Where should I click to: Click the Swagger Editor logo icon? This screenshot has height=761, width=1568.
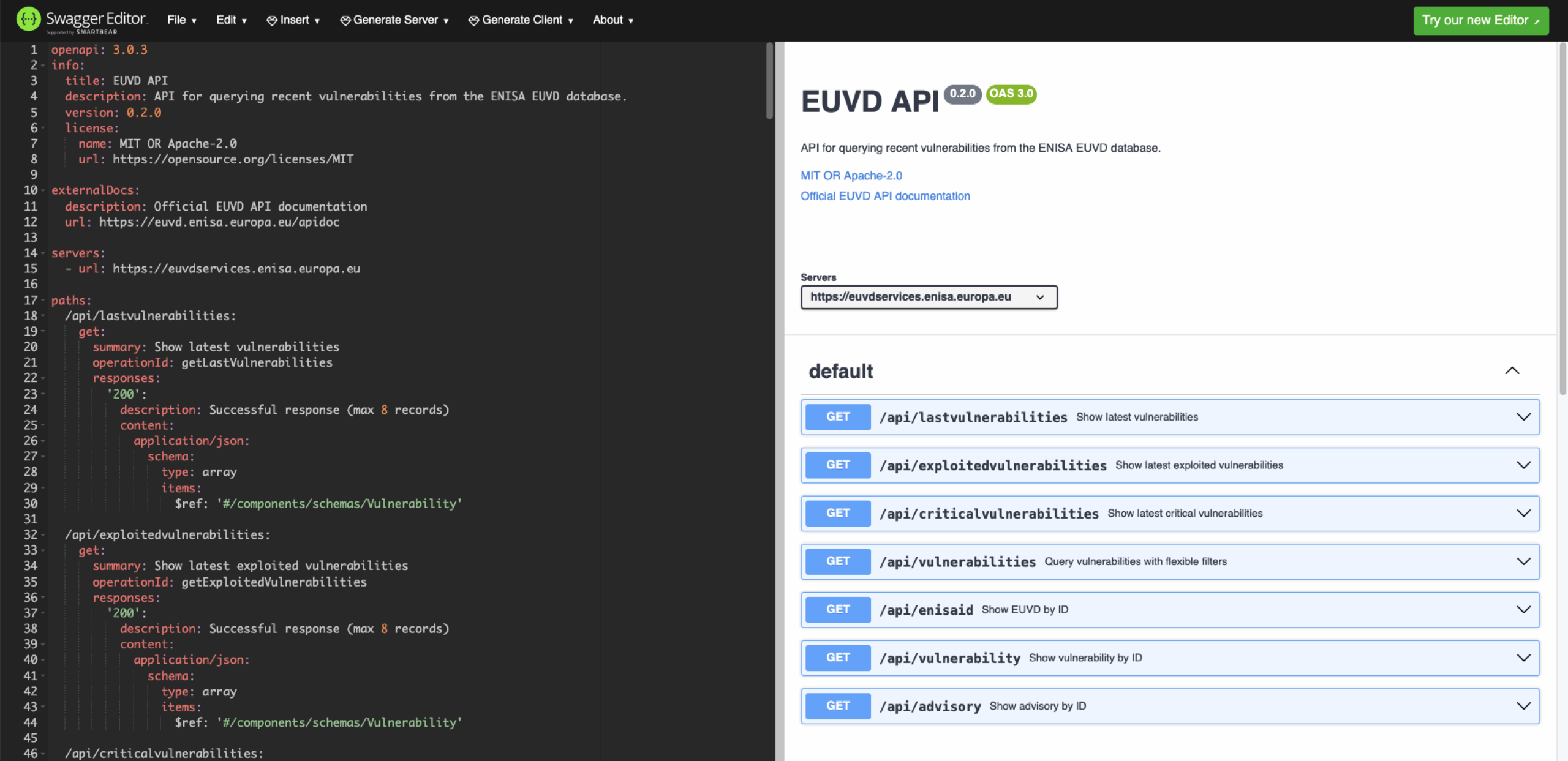[x=28, y=19]
